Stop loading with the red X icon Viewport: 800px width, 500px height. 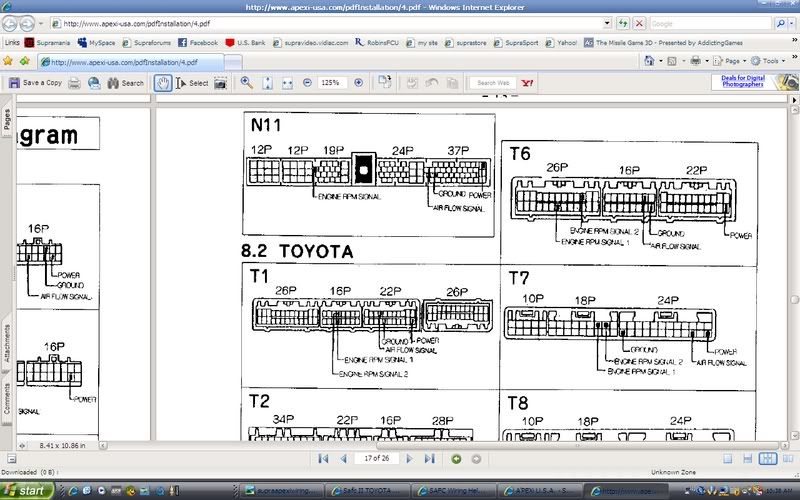(639, 23)
